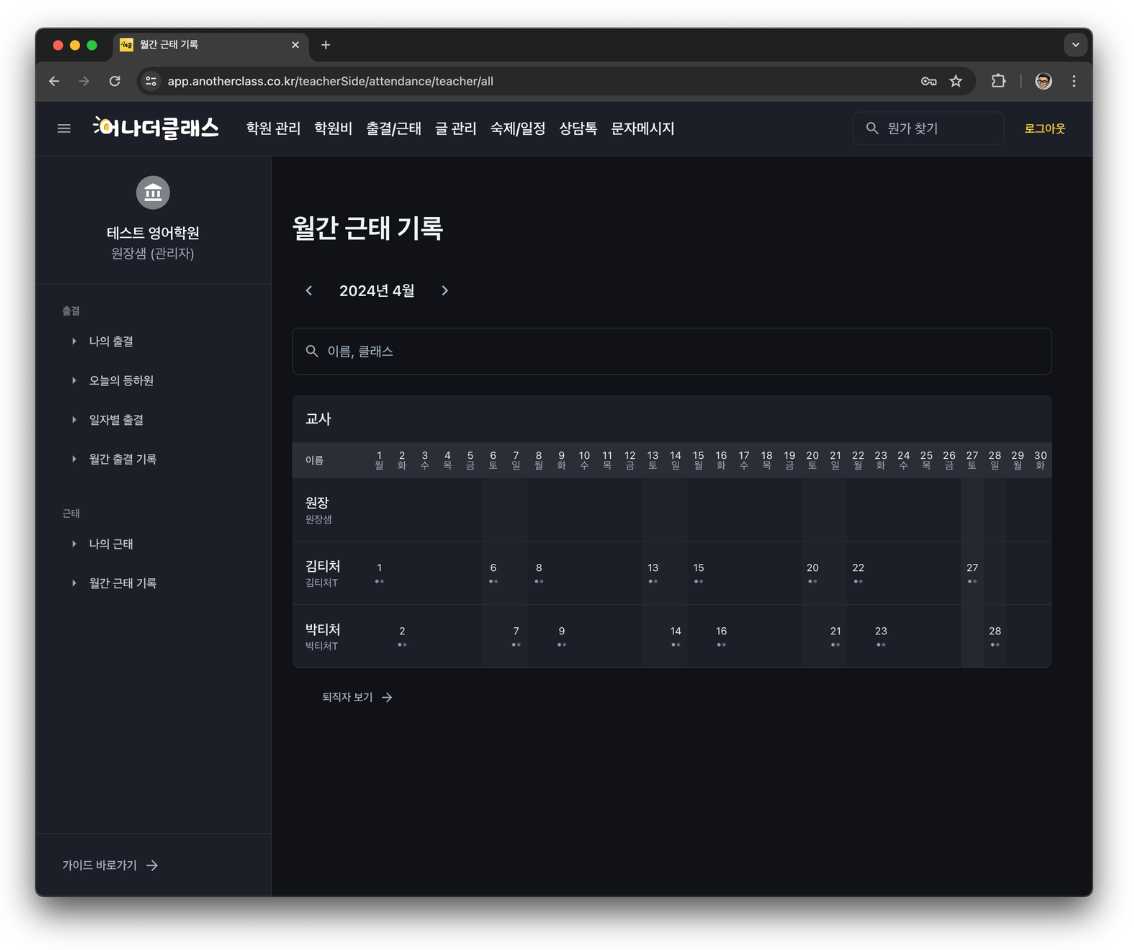This screenshot has width=1134, height=950.
Task: Open the Chrome three-dot menu
Action: [x=1074, y=81]
